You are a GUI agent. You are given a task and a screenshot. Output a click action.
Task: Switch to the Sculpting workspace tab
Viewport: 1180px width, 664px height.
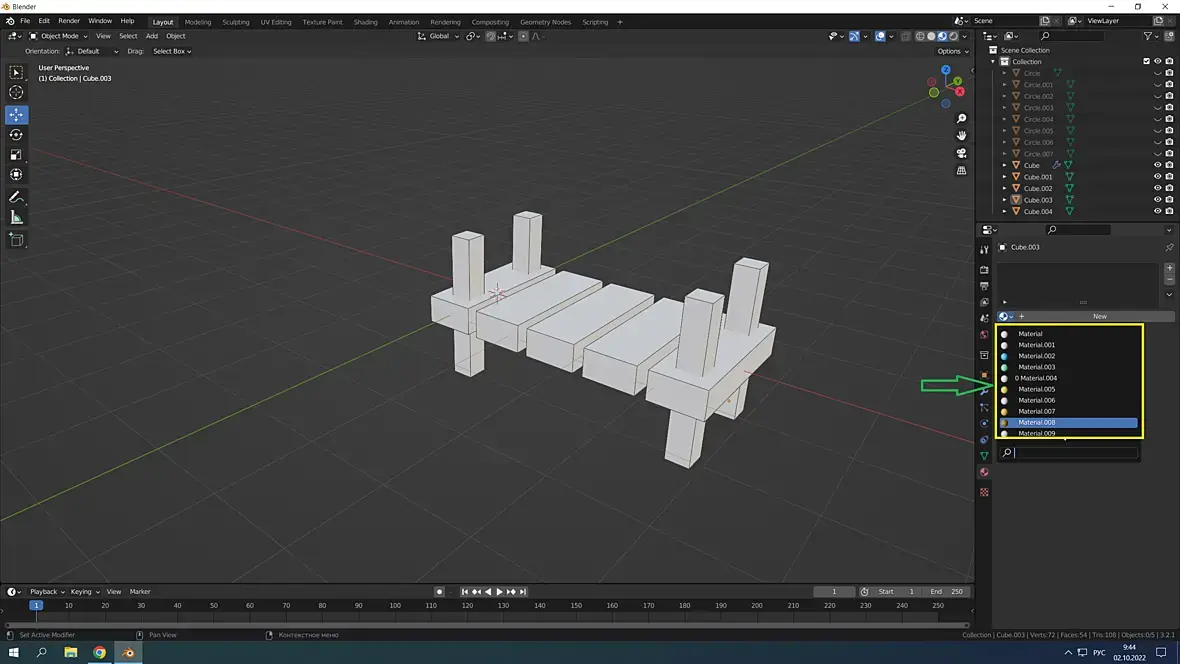point(236,22)
